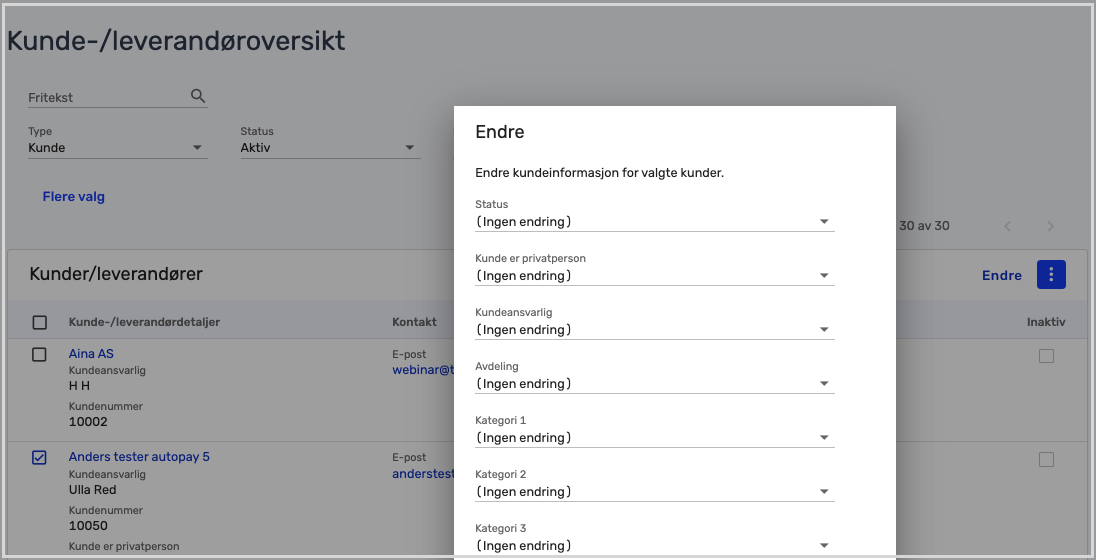This screenshot has height=560, width=1096.
Task: Open the Aina AS customer link
Action: click(x=91, y=354)
